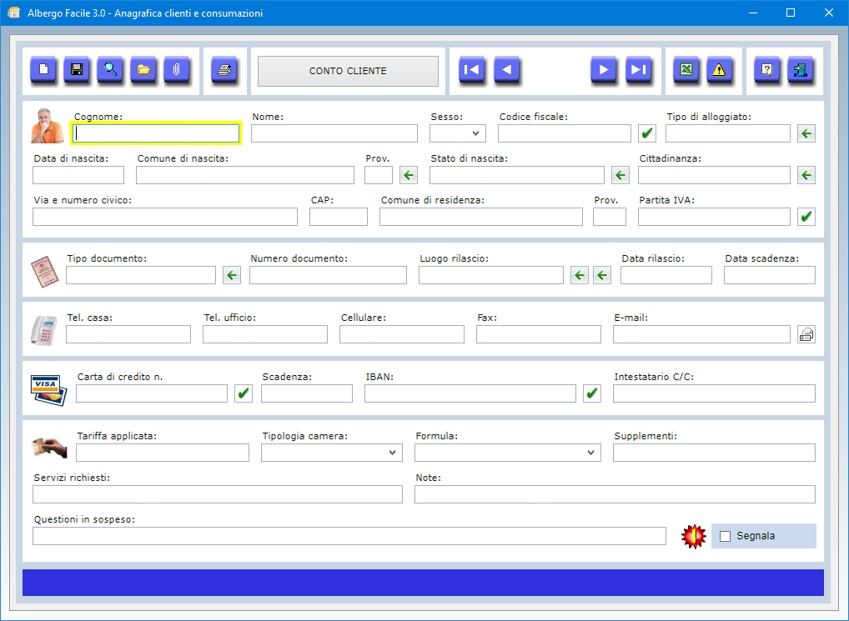Open help with the question mark icon
Screen dimensions: 849x621
[767, 70]
